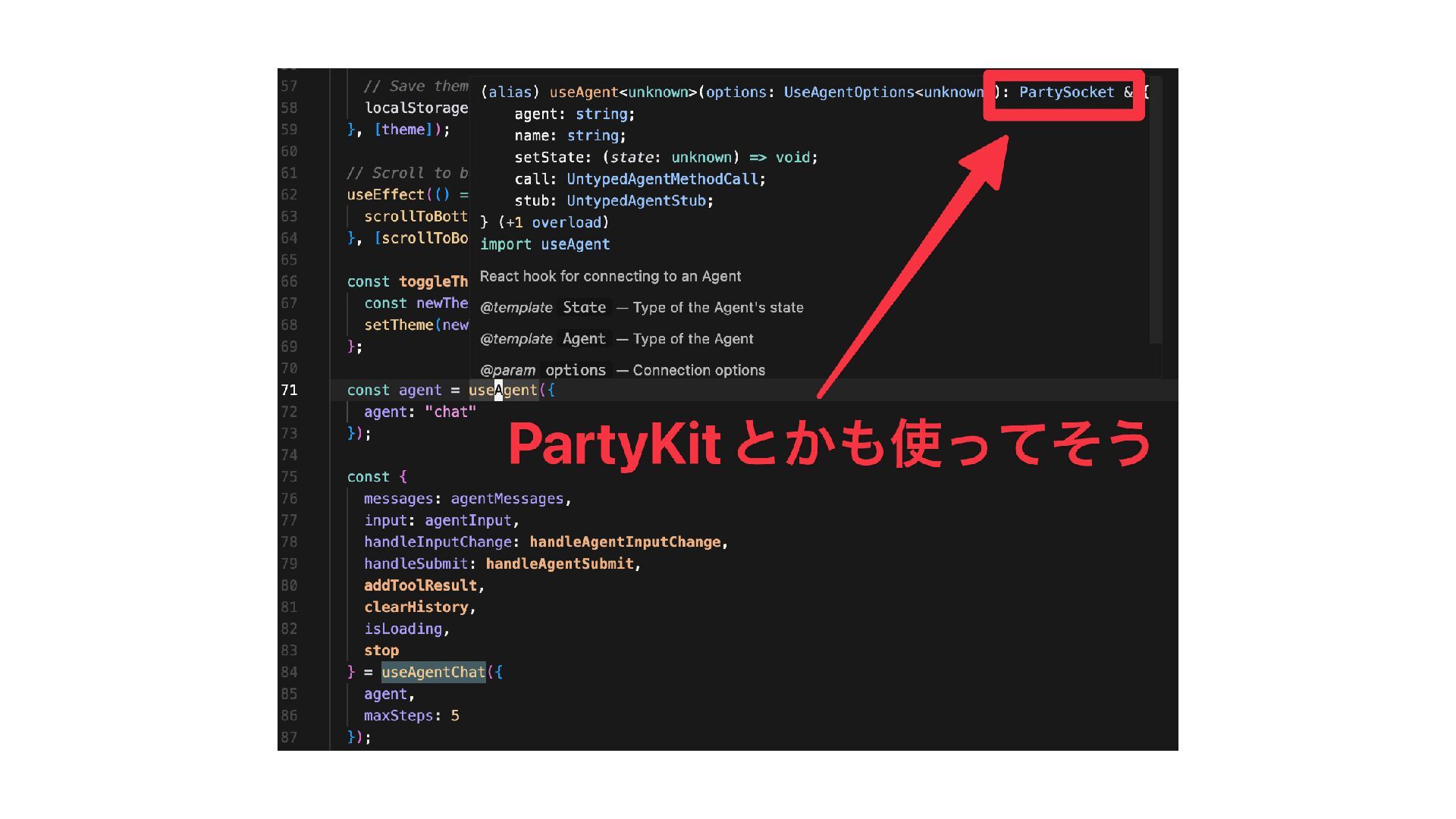The image size is (1456, 819).
Task: Click maxSteps value 5 on line 86
Action: [455, 716]
